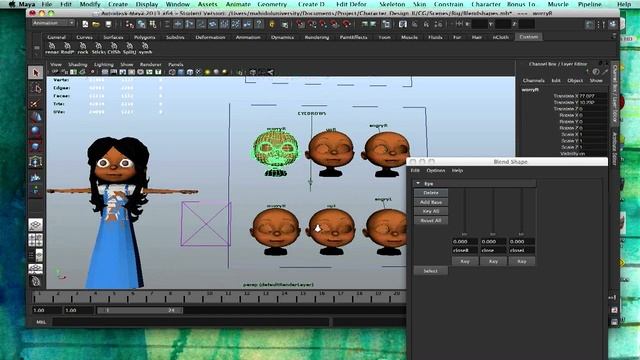Click the closeR vertical blend shape slider
The height and width of the screenshot is (360, 640).
pos(464,211)
